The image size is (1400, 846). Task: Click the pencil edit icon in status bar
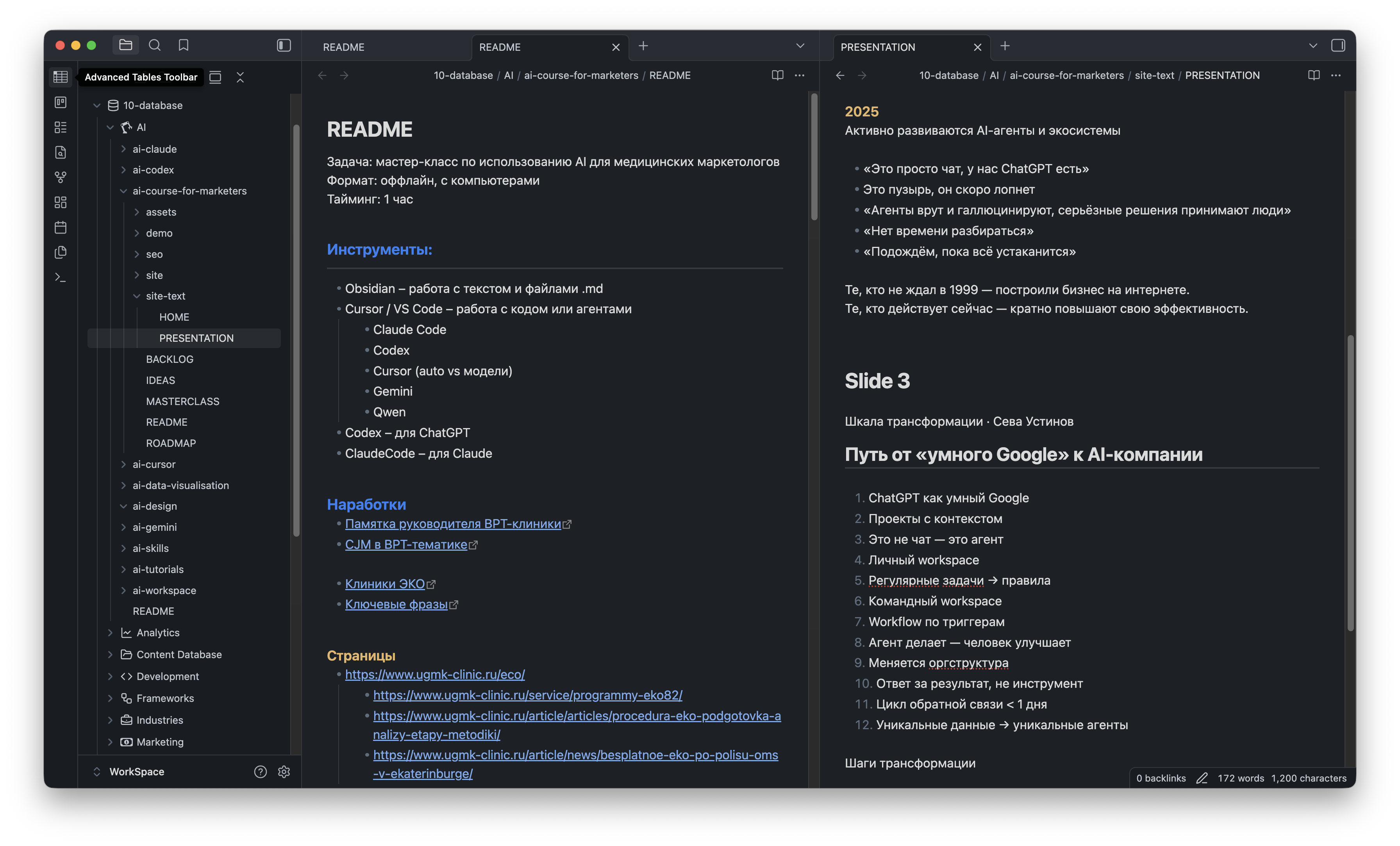point(1202,778)
